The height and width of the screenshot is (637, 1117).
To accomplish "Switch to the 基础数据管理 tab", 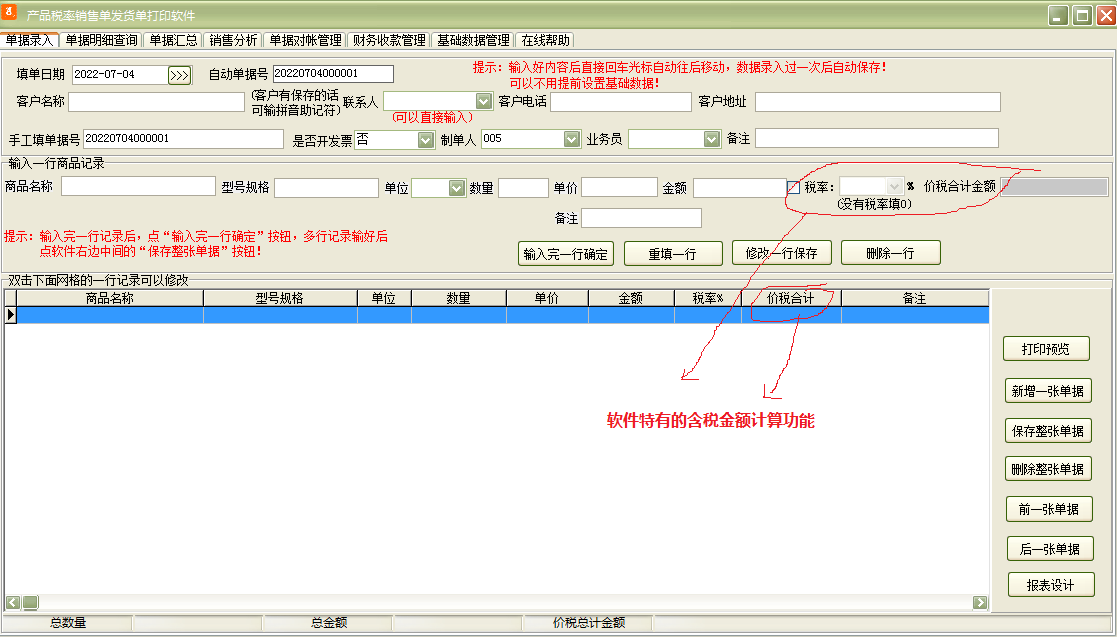I will point(473,41).
